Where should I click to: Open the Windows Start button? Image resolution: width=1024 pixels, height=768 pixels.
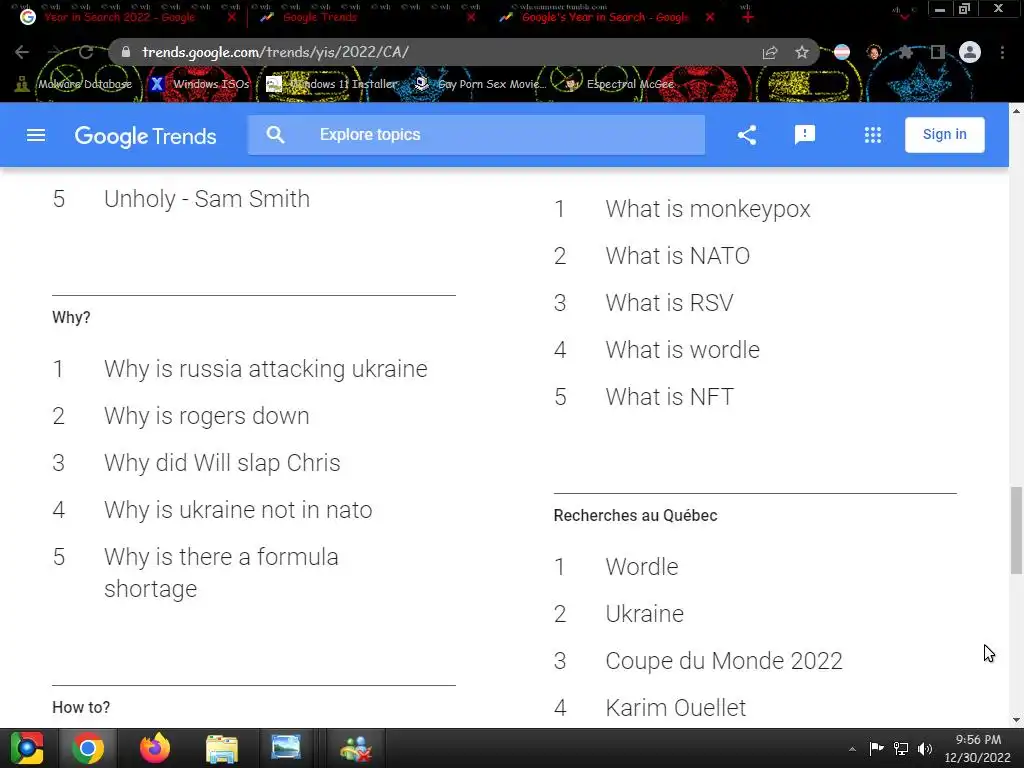pos(27,748)
